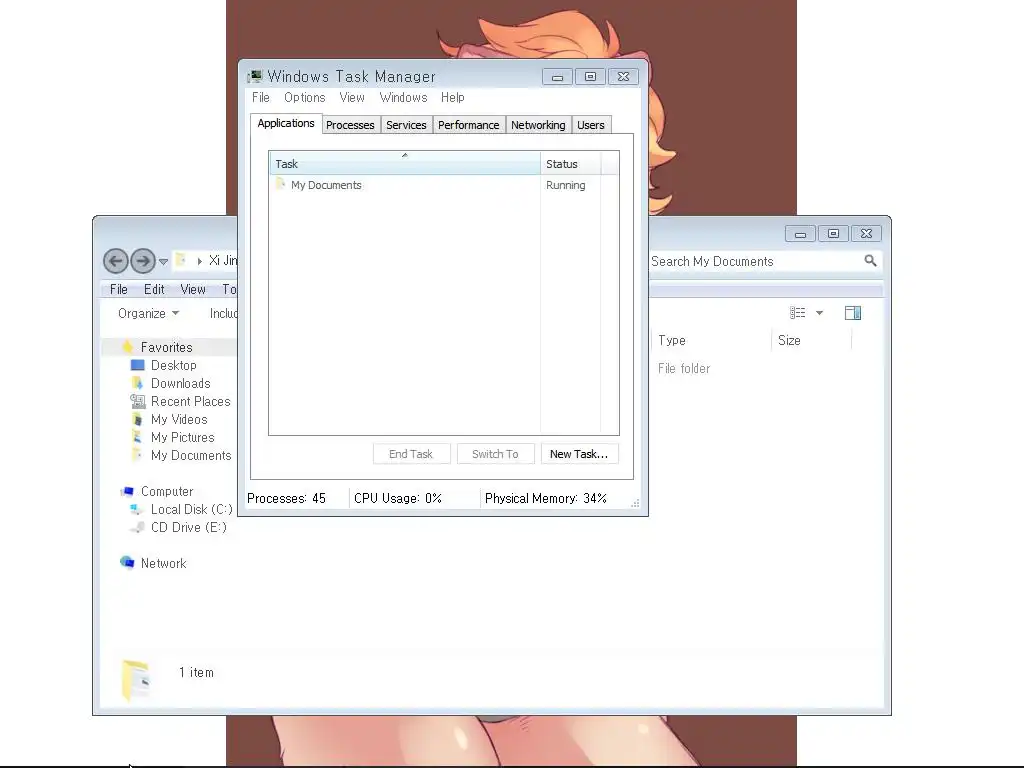Image resolution: width=1024 pixels, height=768 pixels.
Task: Expand the address bar breadcrumb chevron before Xi Jin
Action: [199, 261]
